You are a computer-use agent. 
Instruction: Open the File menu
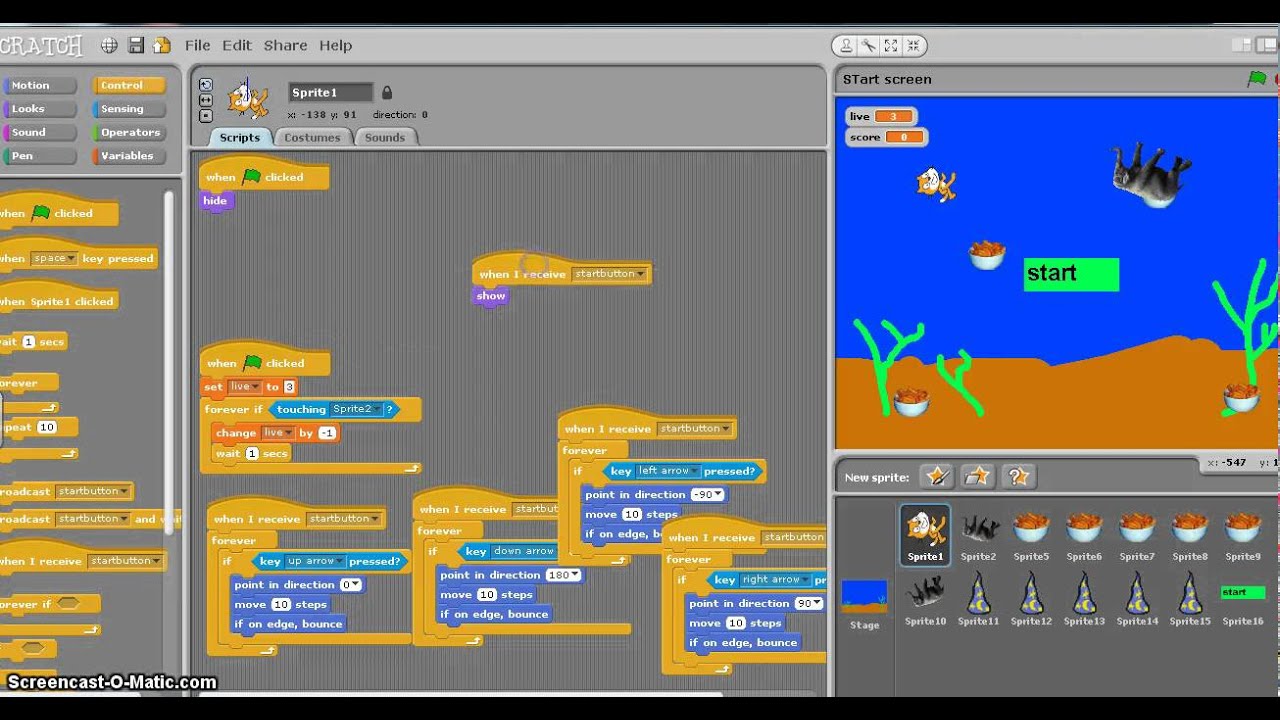tap(197, 45)
